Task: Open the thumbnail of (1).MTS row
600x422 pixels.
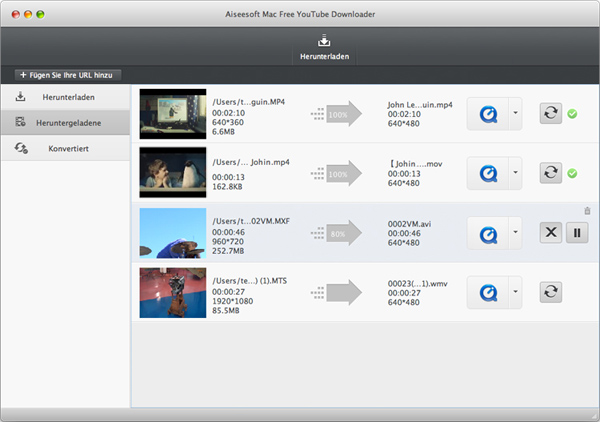Action: (x=173, y=293)
